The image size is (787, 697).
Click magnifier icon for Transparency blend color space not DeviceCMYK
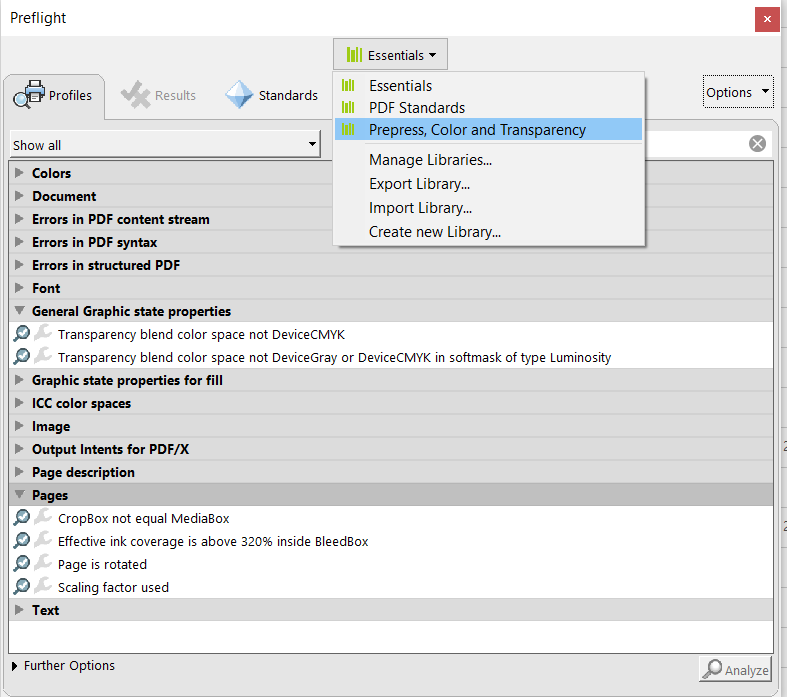tap(22, 333)
